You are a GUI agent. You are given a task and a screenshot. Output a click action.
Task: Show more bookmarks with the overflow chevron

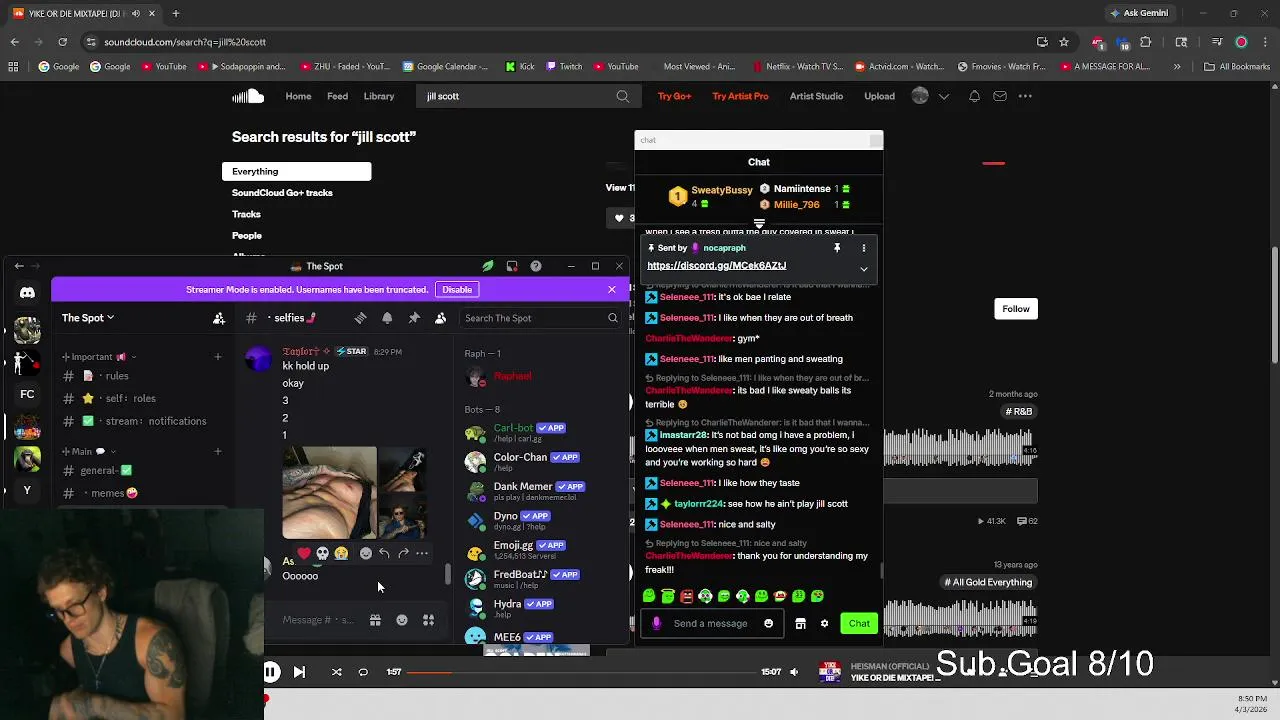point(1177,67)
